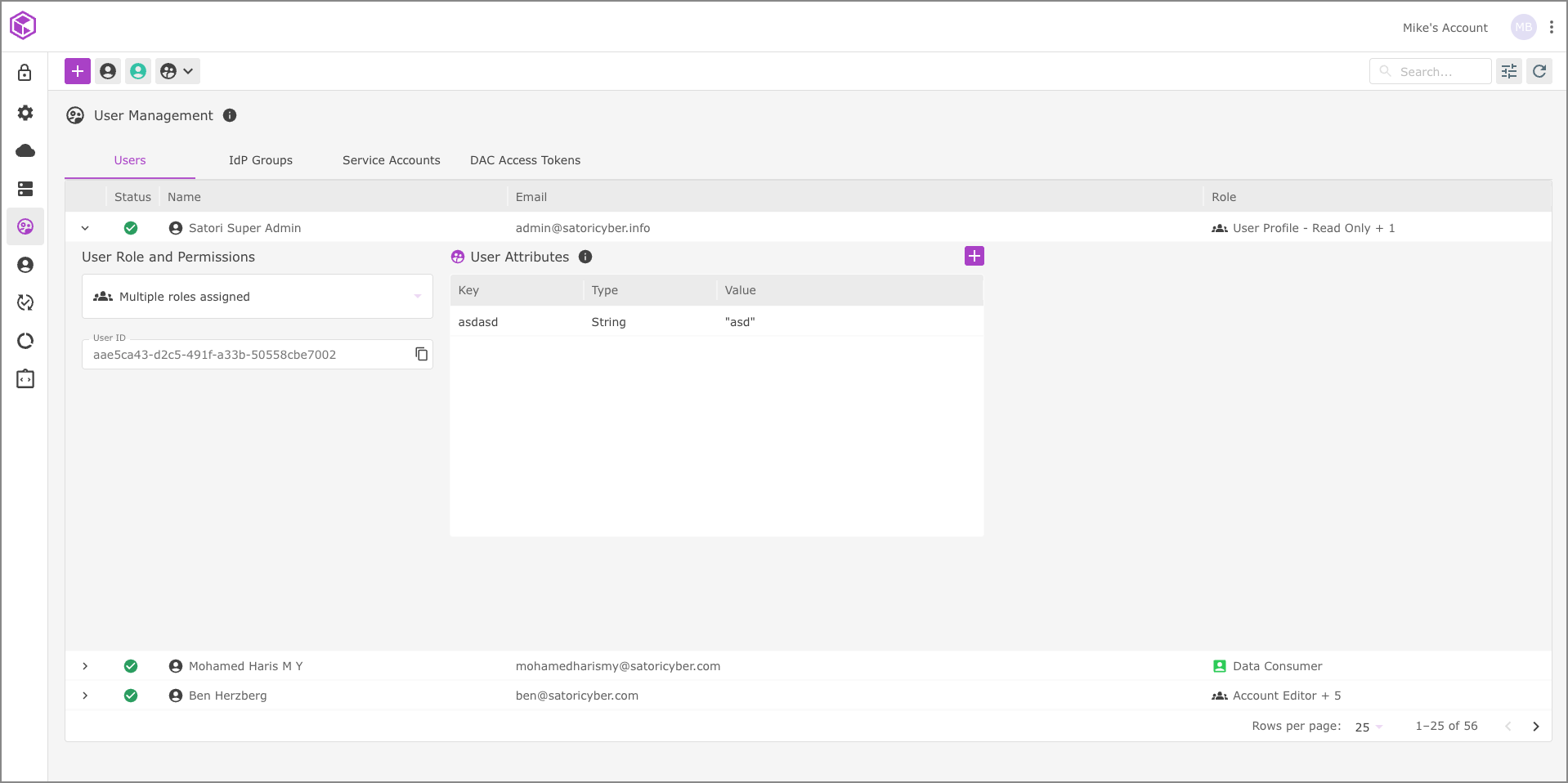Open the three-dot account menu
Screen dimensions: 1568x783
(1551, 27)
